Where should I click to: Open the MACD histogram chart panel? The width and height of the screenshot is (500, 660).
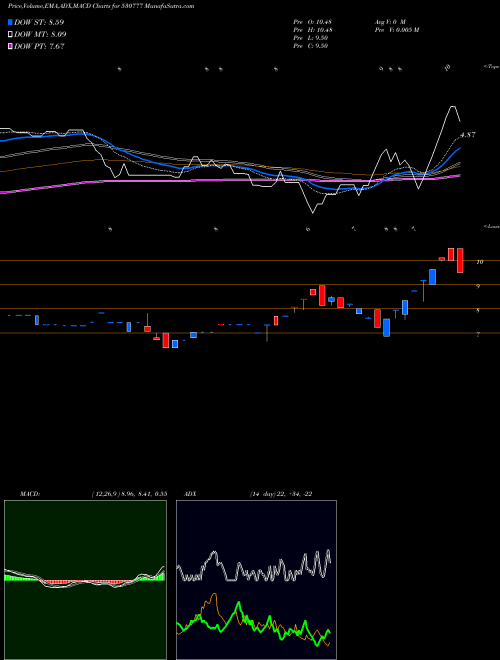[85, 580]
